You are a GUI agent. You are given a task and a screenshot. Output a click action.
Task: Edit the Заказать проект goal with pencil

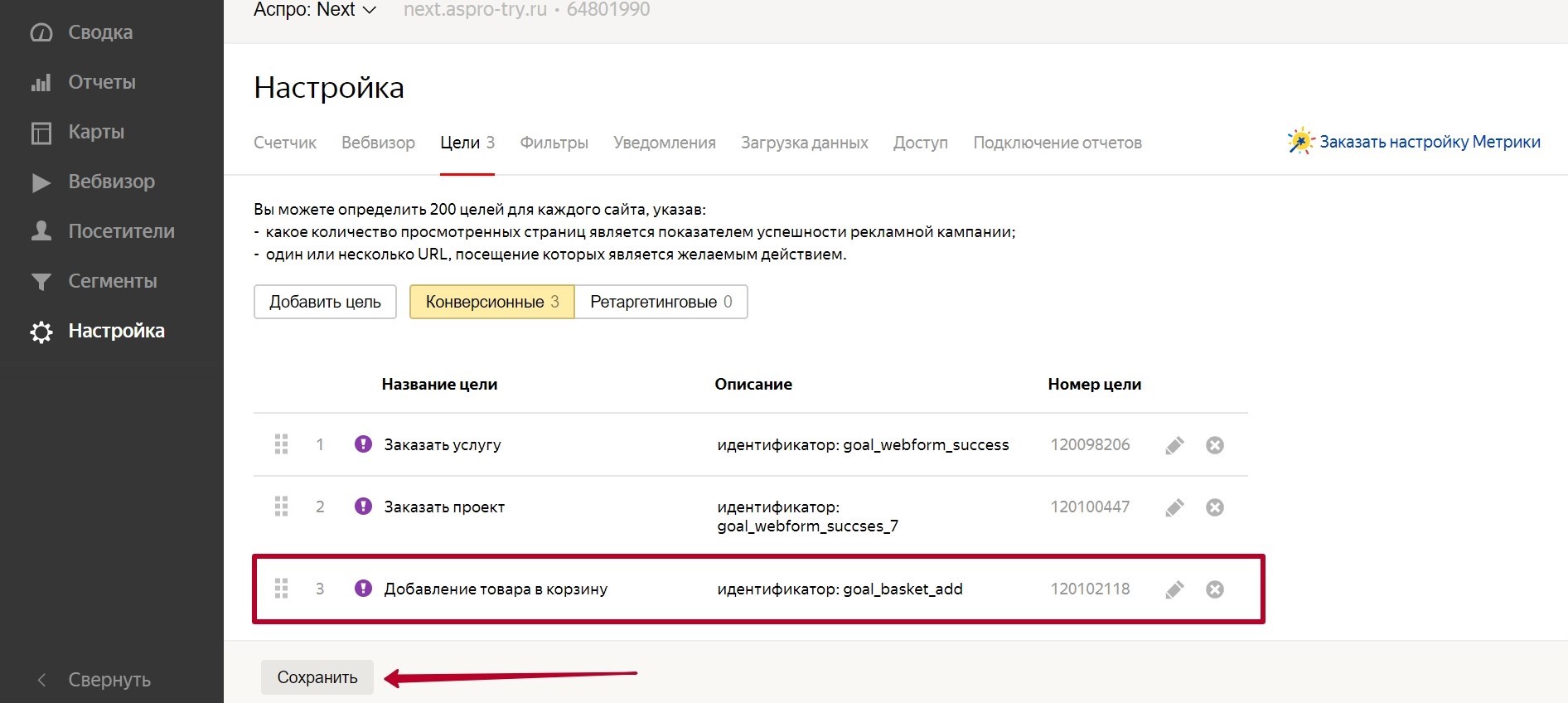pyautogui.click(x=1174, y=507)
